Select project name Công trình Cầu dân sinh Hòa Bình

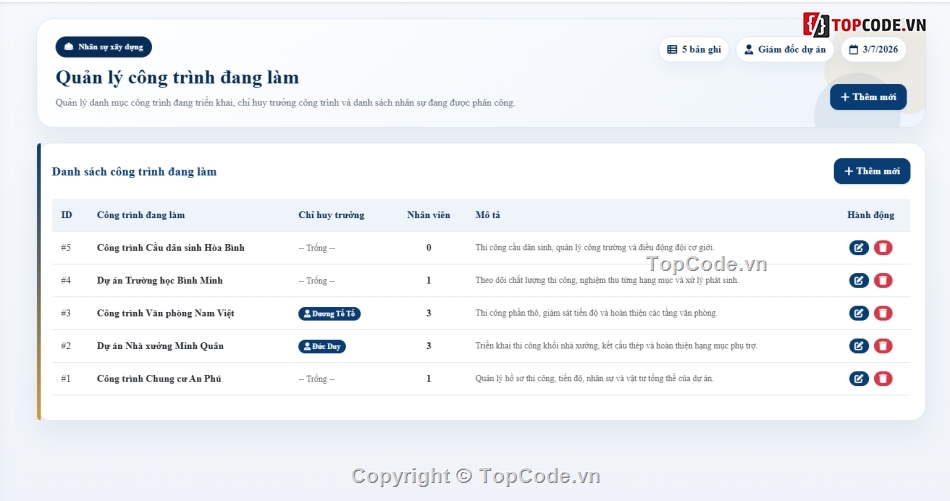pos(171,248)
